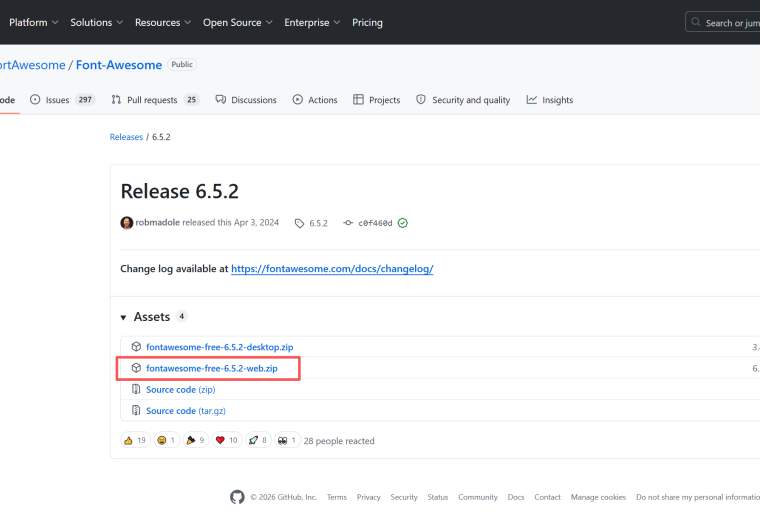Click zip file icon beside Source code (zip)
The image size is (770, 514).
136,389
